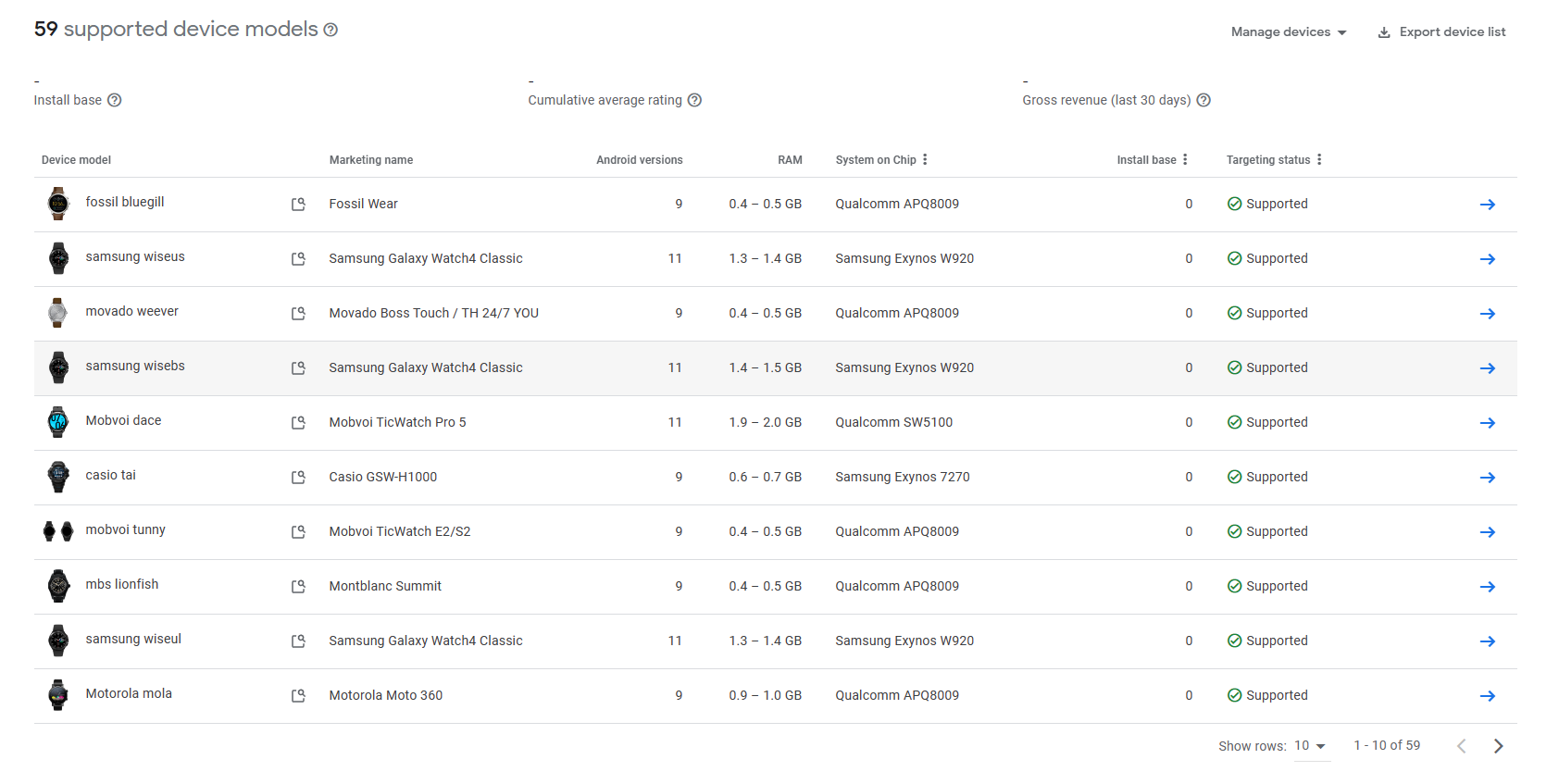Select device model text 'movado weever'
The height and width of the screenshot is (784, 1559).
tap(132, 312)
